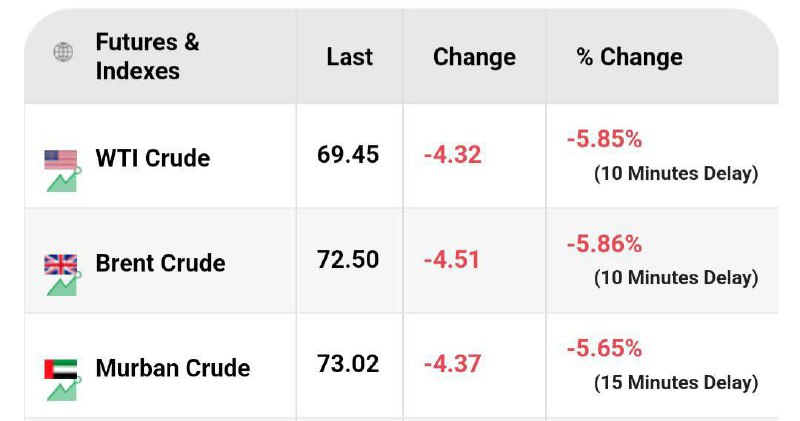Image resolution: width=800 pixels, height=421 pixels.
Task: Click the 15 Minutes Delay note
Action: (x=676, y=382)
